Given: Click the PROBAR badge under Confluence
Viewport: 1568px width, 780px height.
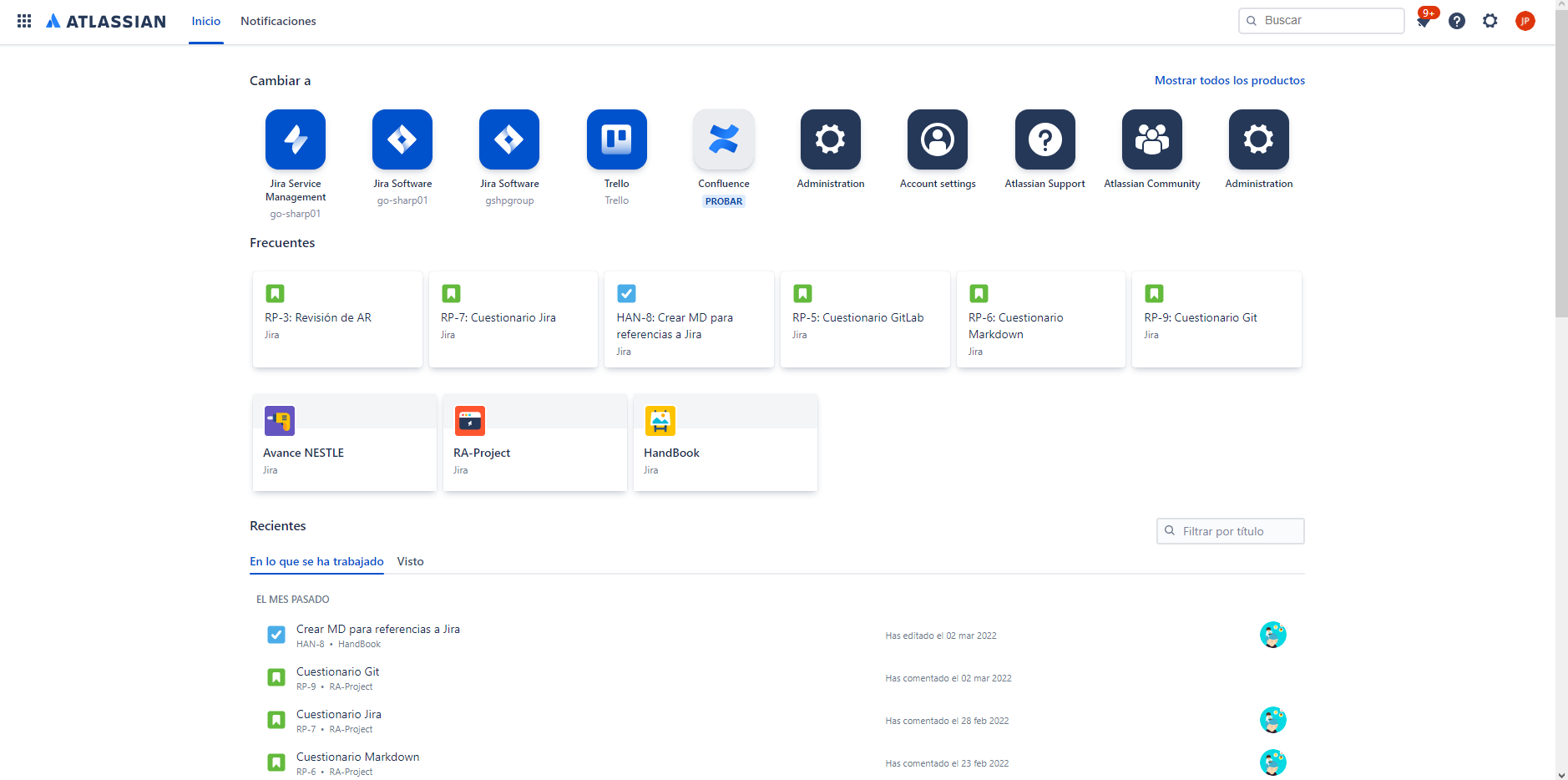Looking at the screenshot, I should point(724,201).
